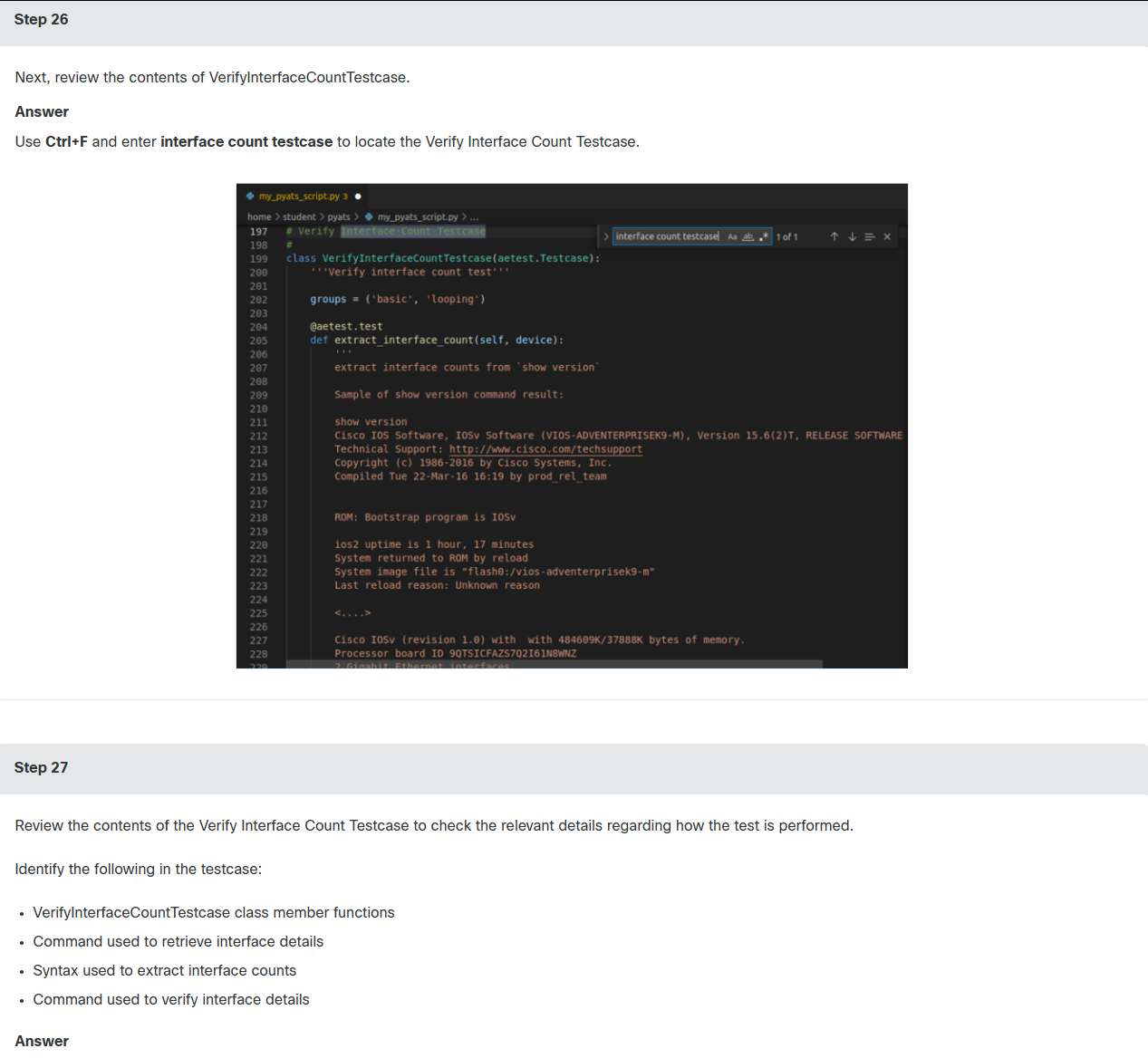The height and width of the screenshot is (1058, 1148).
Task: Click line number 199 in the gutter
Action: [x=259, y=259]
